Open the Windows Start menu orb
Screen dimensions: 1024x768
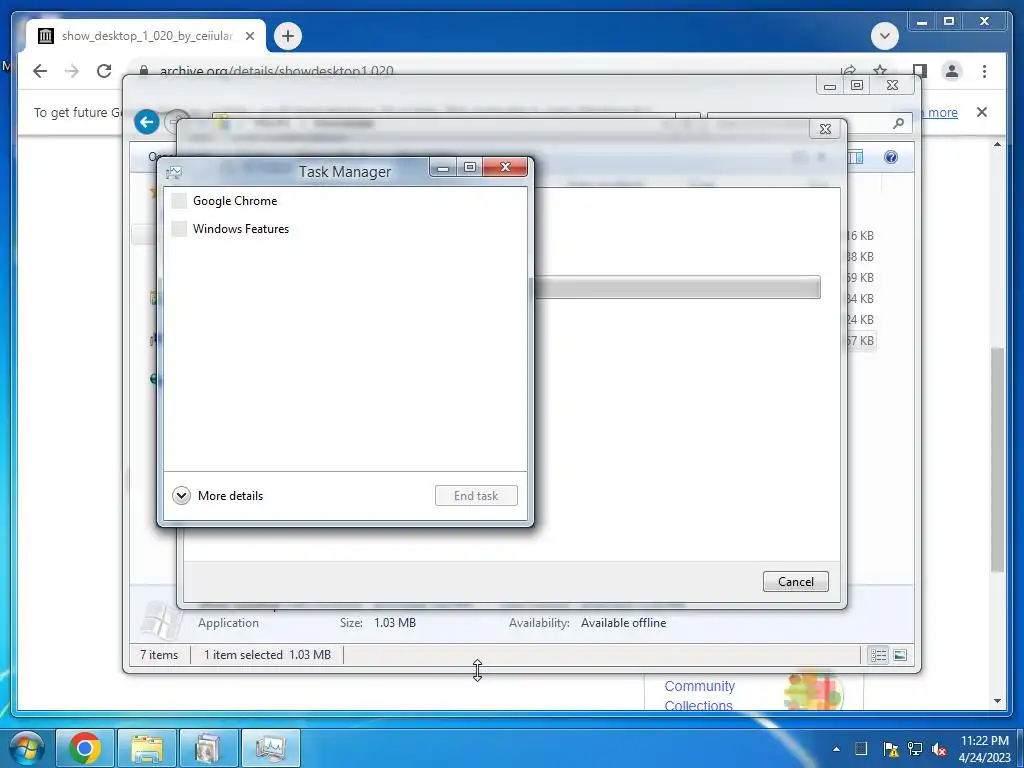(27, 748)
